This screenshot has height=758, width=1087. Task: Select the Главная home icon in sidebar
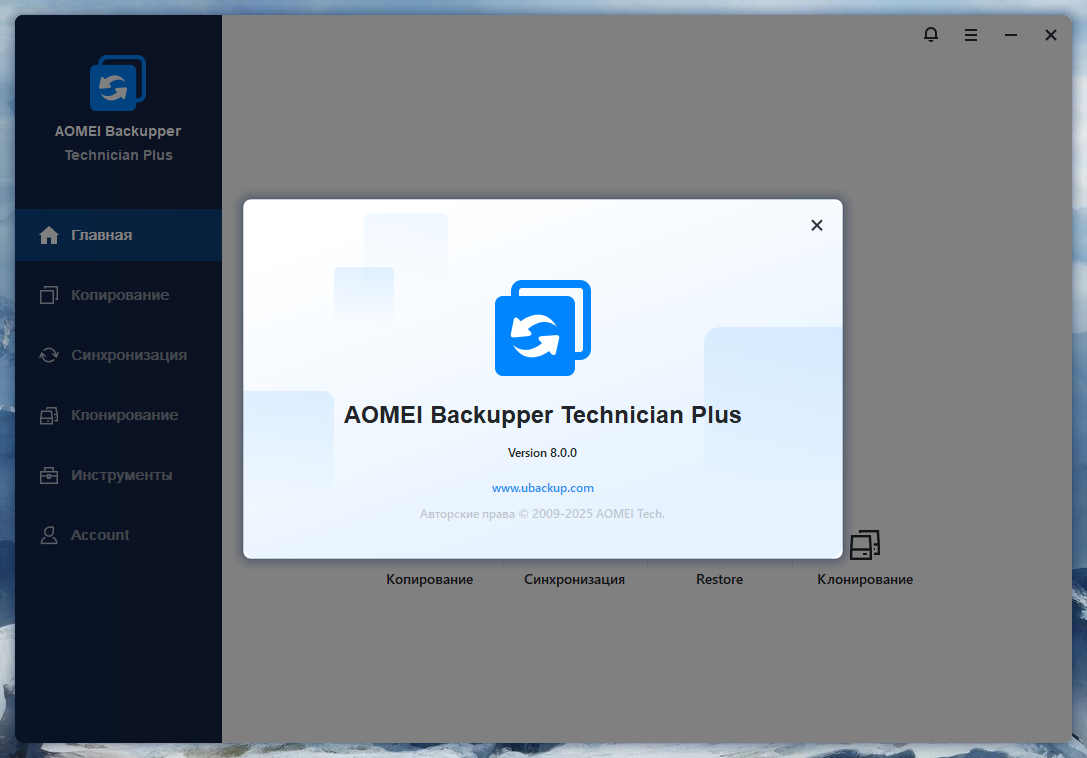pos(49,235)
